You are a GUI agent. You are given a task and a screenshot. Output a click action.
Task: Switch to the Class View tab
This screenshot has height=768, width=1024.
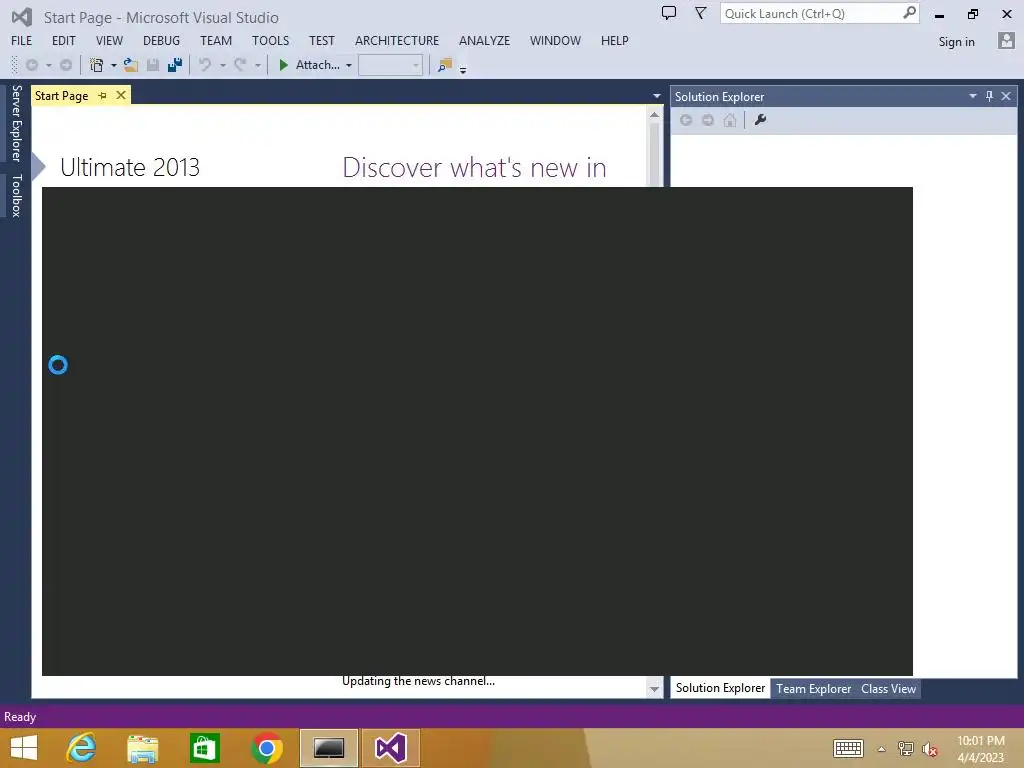[x=888, y=689]
